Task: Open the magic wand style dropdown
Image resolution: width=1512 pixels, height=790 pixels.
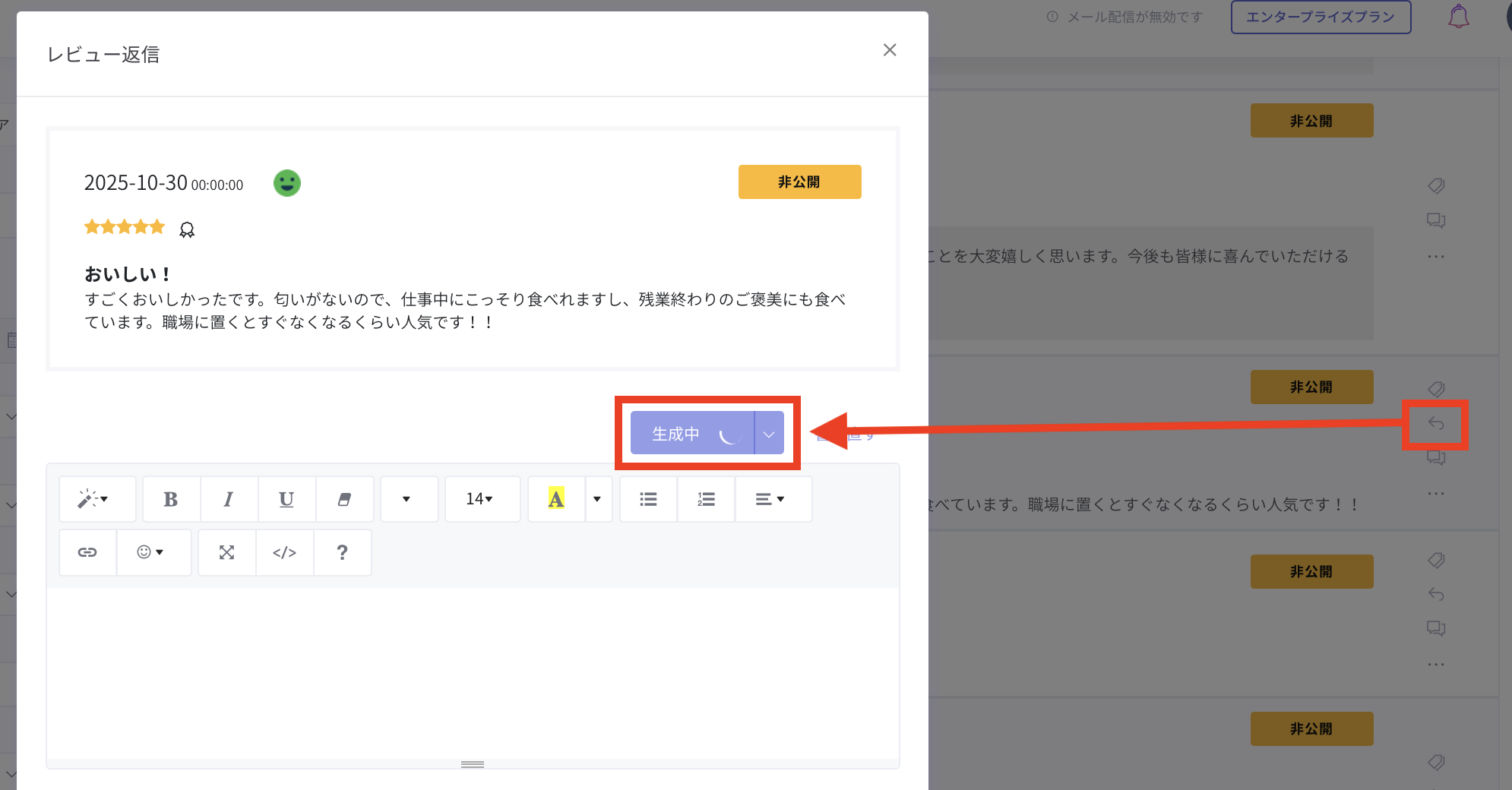Action: click(x=97, y=499)
